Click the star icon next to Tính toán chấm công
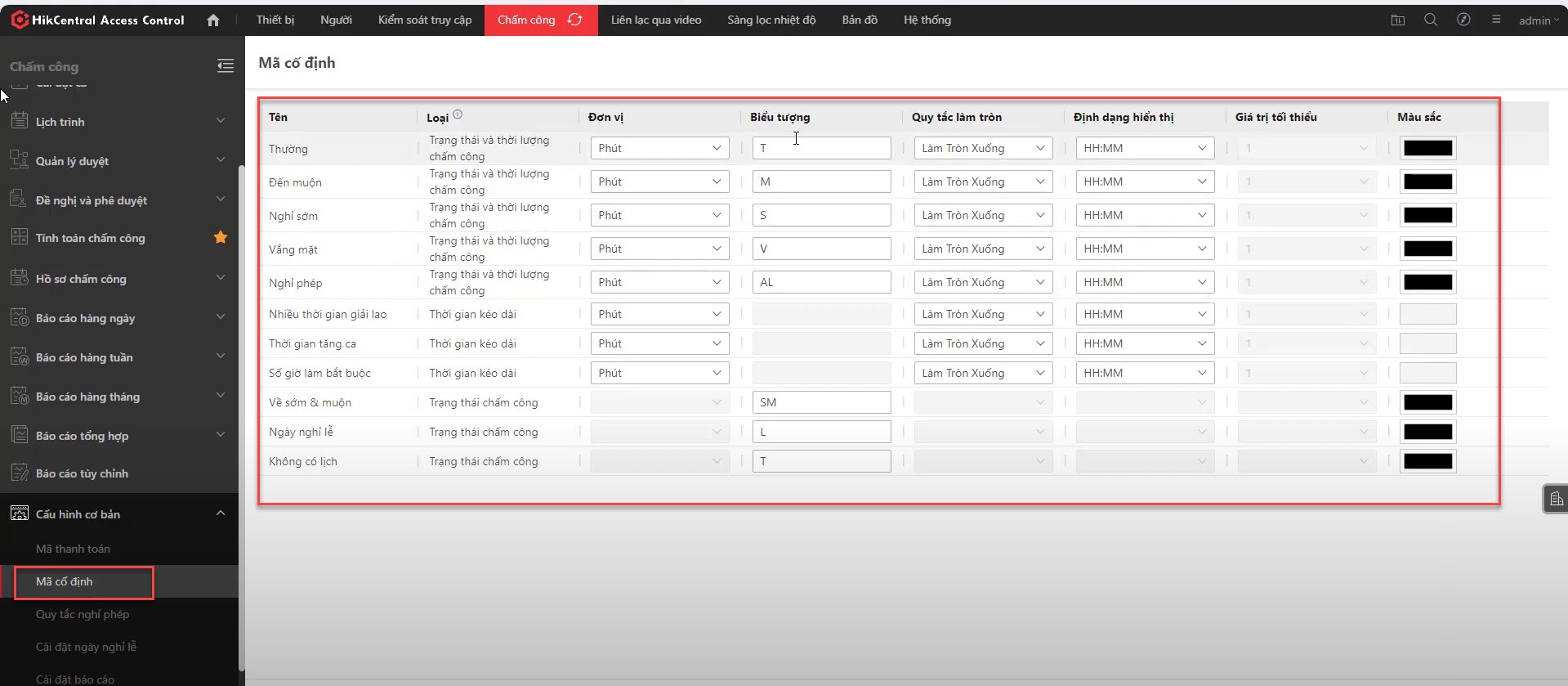The height and width of the screenshot is (686, 1568). (x=221, y=238)
